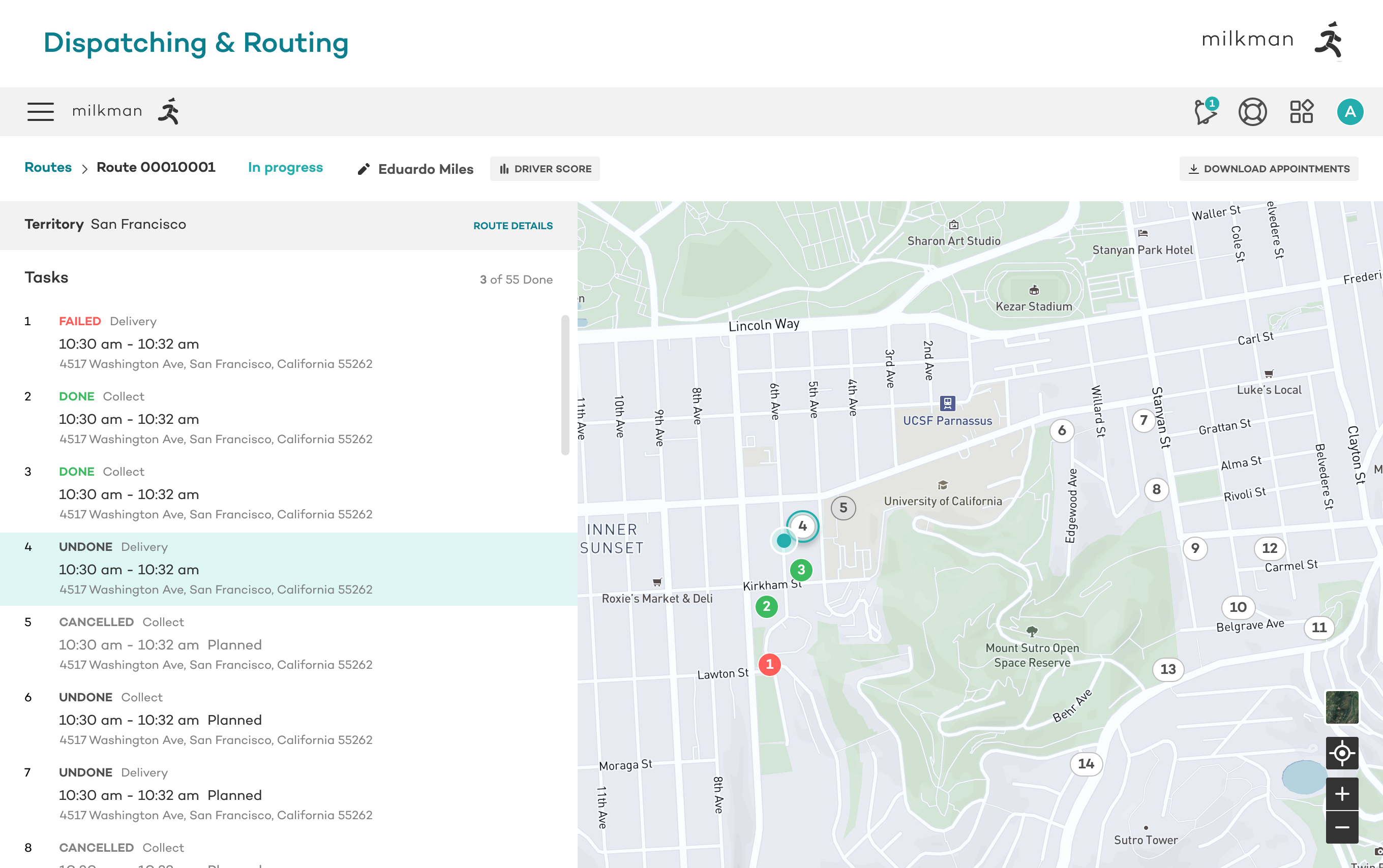Switch to satellite view thumbnail
The image size is (1383, 868).
tap(1342, 707)
